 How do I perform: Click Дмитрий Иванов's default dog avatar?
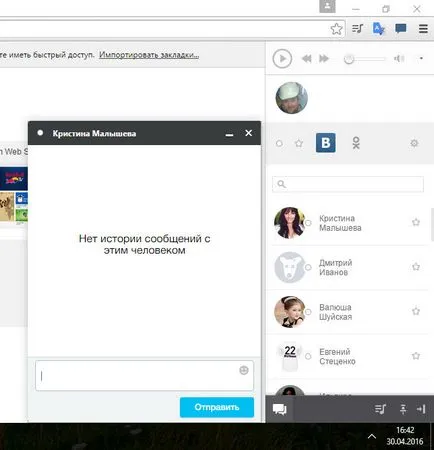pos(289,267)
